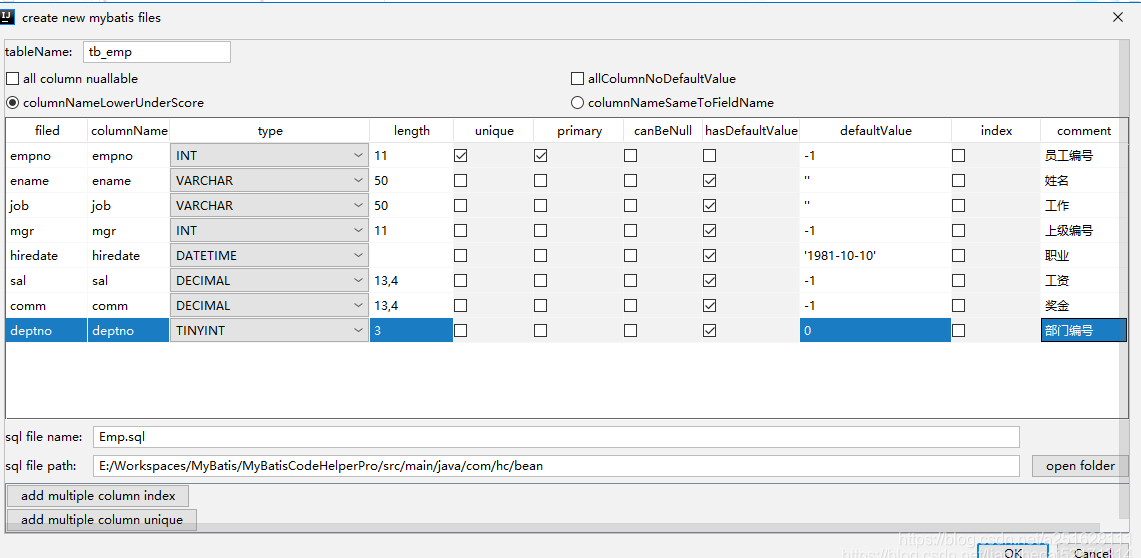Check the primary box for deptno

click(540, 330)
